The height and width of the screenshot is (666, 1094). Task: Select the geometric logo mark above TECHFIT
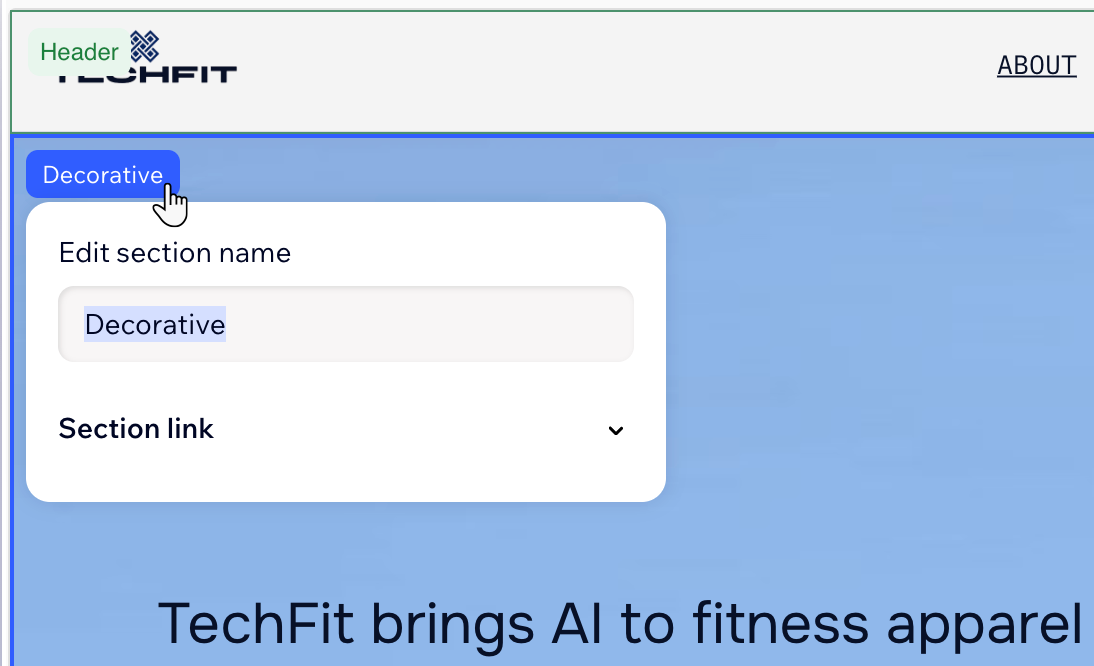coord(146,47)
